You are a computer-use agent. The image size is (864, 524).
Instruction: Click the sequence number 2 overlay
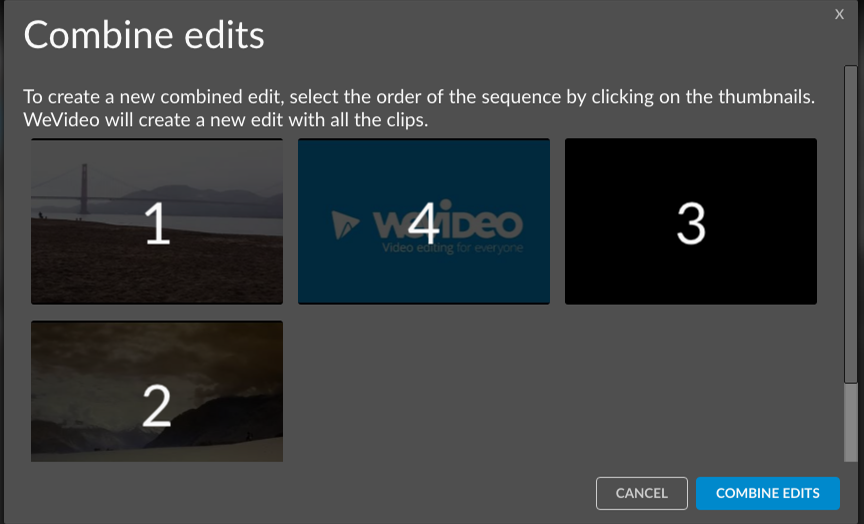(157, 405)
